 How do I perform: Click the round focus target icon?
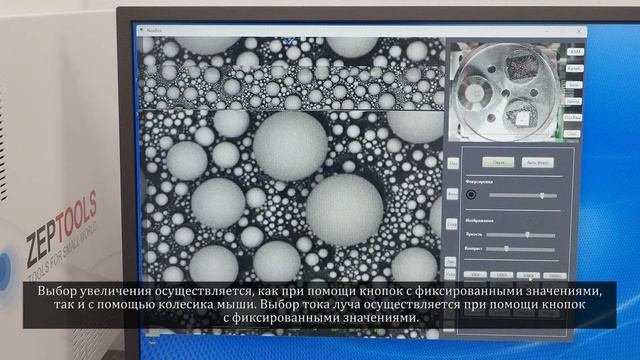click(471, 194)
